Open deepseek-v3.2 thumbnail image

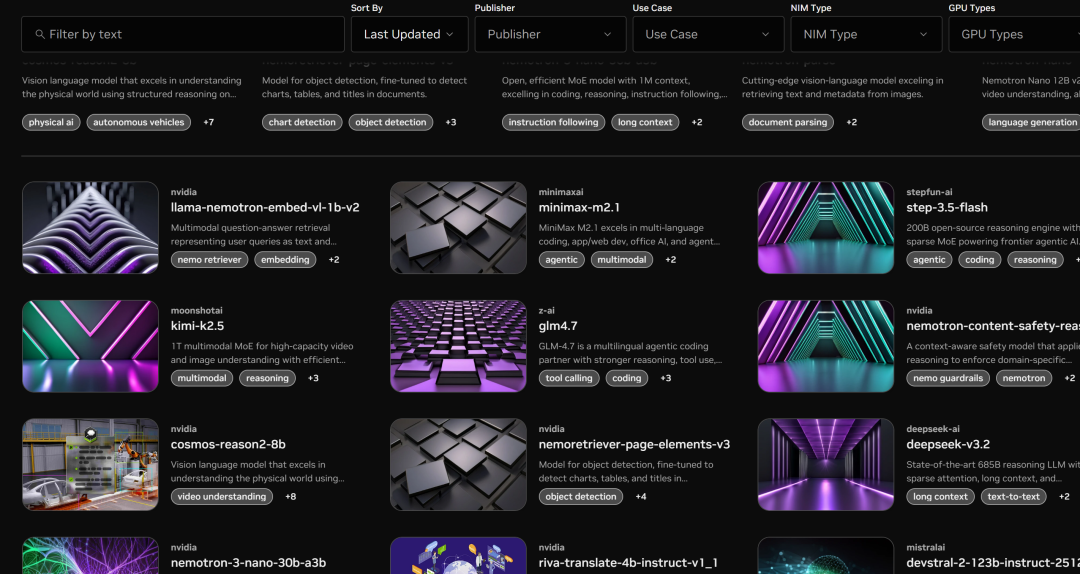pyautogui.click(x=826, y=464)
